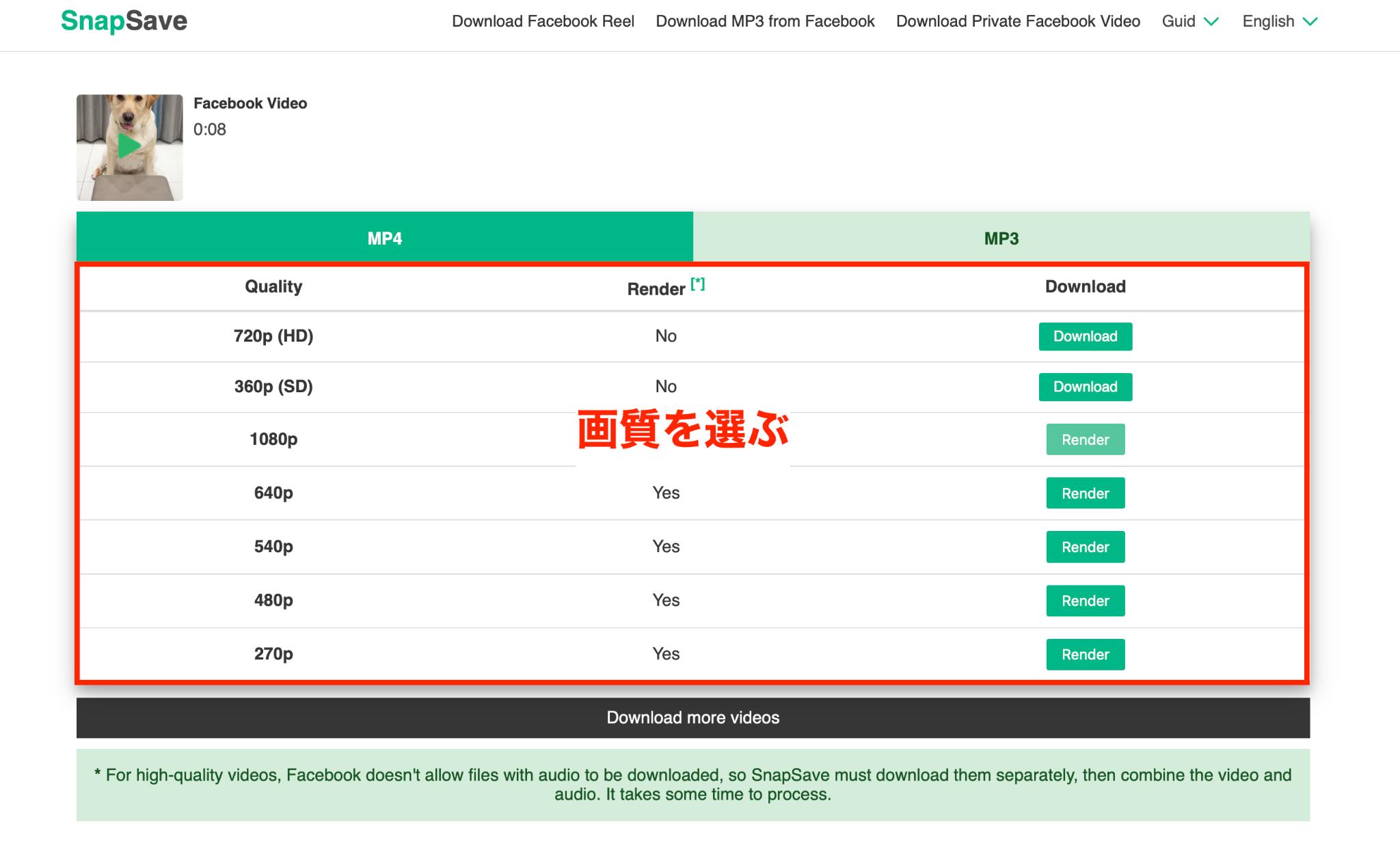This screenshot has width=1400, height=848.
Task: Select the 1080p quality label
Action: pyautogui.click(x=273, y=439)
